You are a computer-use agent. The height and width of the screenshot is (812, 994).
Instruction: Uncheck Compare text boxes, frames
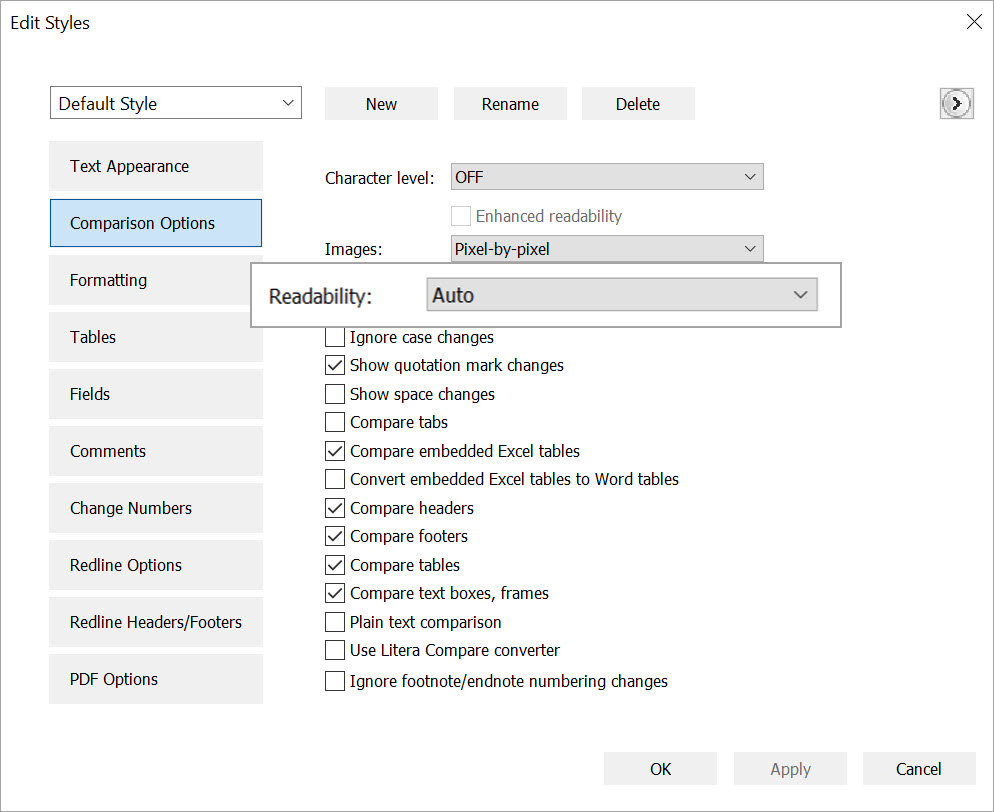tap(335, 593)
